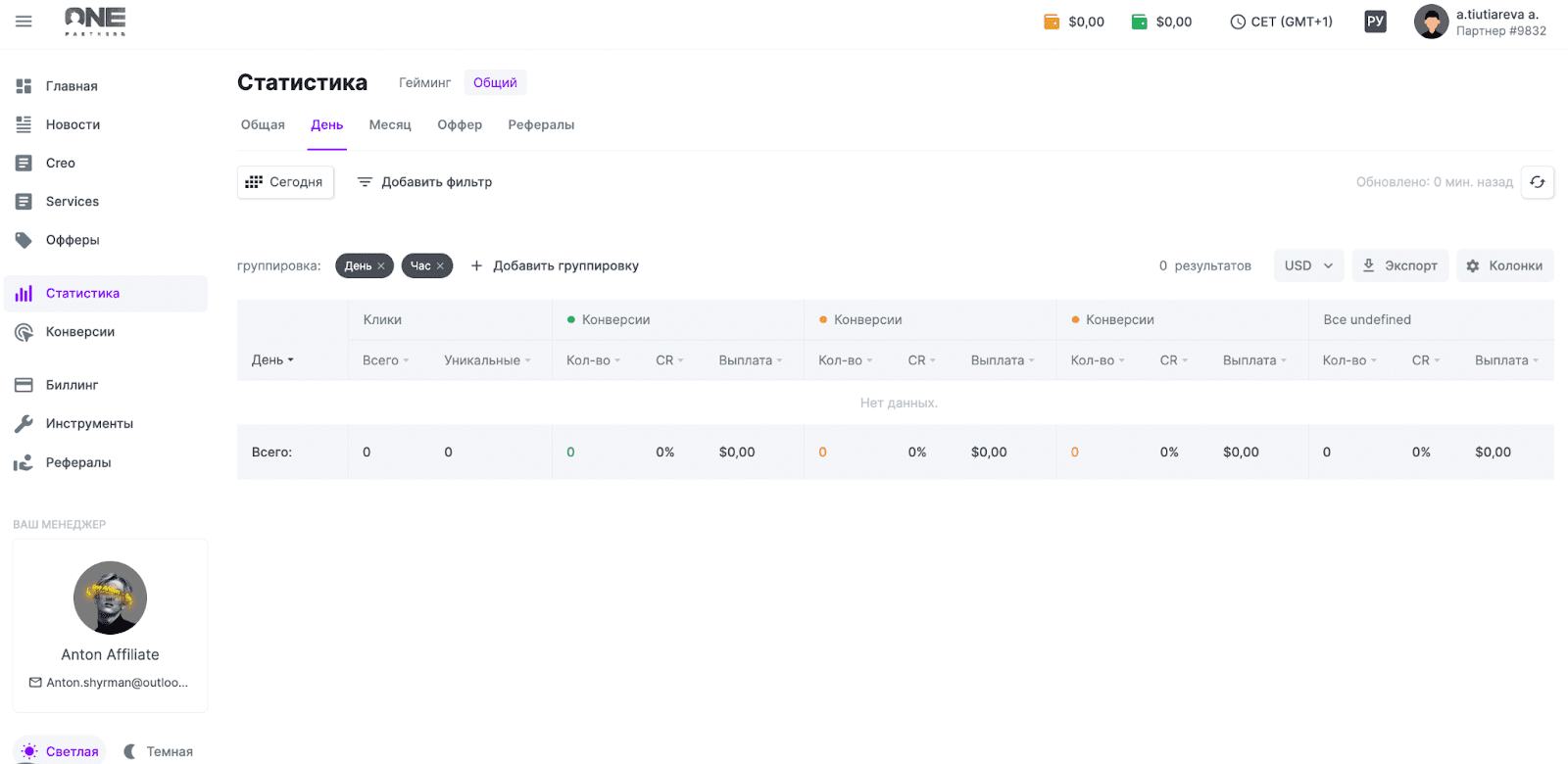Remove the Час grouping chip

point(440,266)
